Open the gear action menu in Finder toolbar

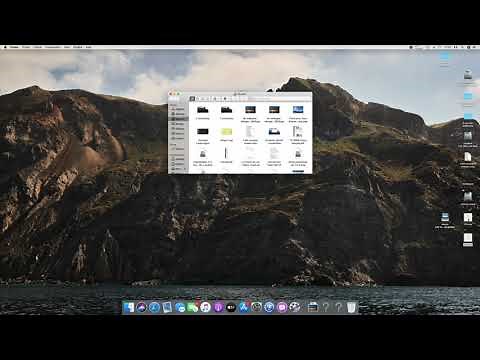click(x=225, y=99)
